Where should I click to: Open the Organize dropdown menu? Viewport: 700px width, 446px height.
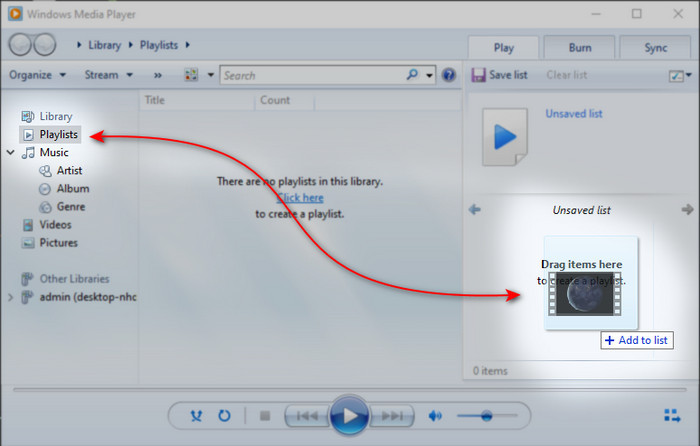(38, 75)
